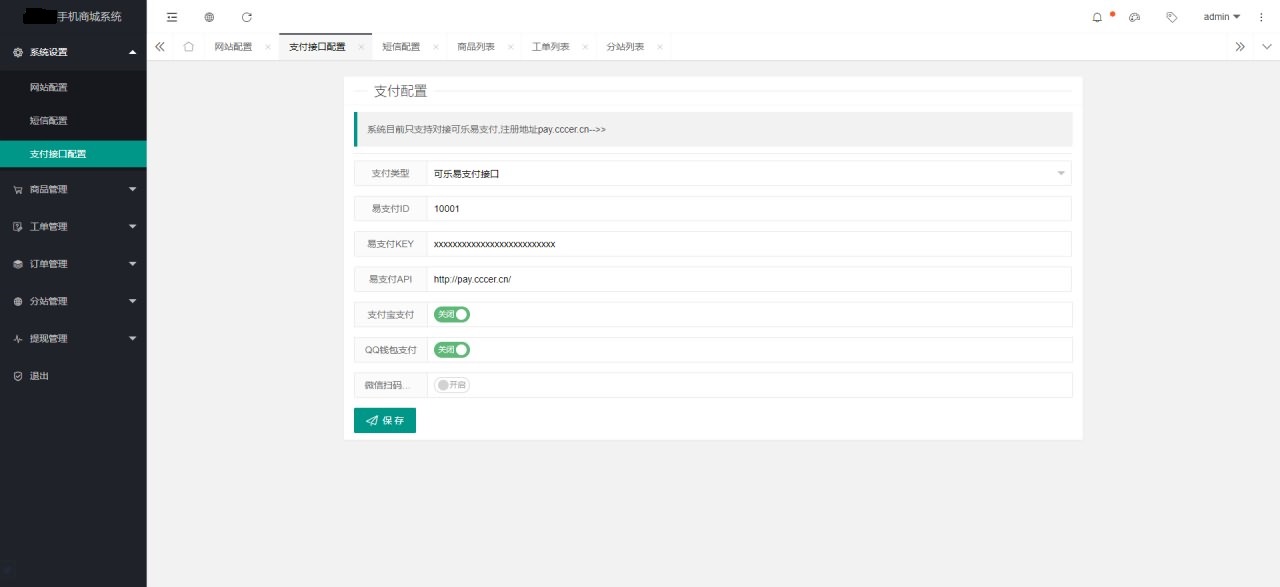Open 网站配置 in the sidebar
The image size is (1280, 587).
[73, 87]
